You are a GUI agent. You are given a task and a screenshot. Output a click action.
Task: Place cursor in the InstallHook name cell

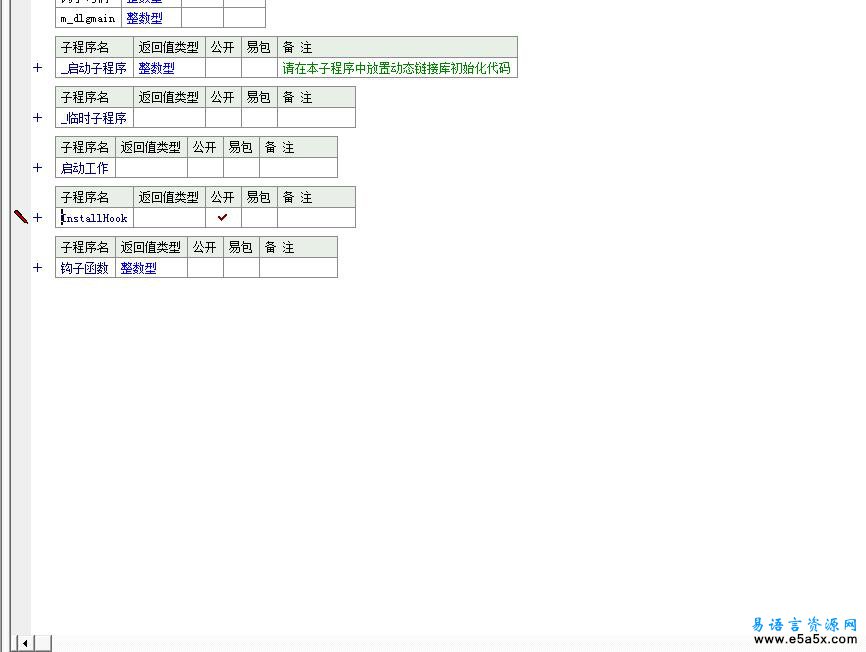(94, 218)
